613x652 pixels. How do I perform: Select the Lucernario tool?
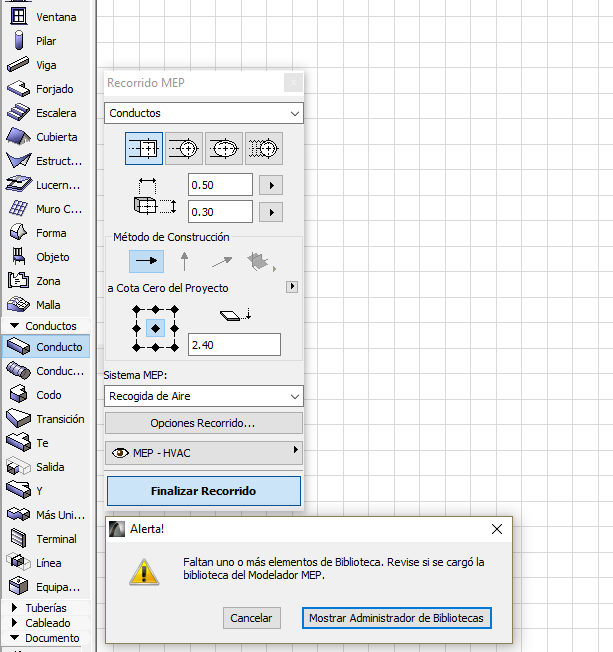46,185
